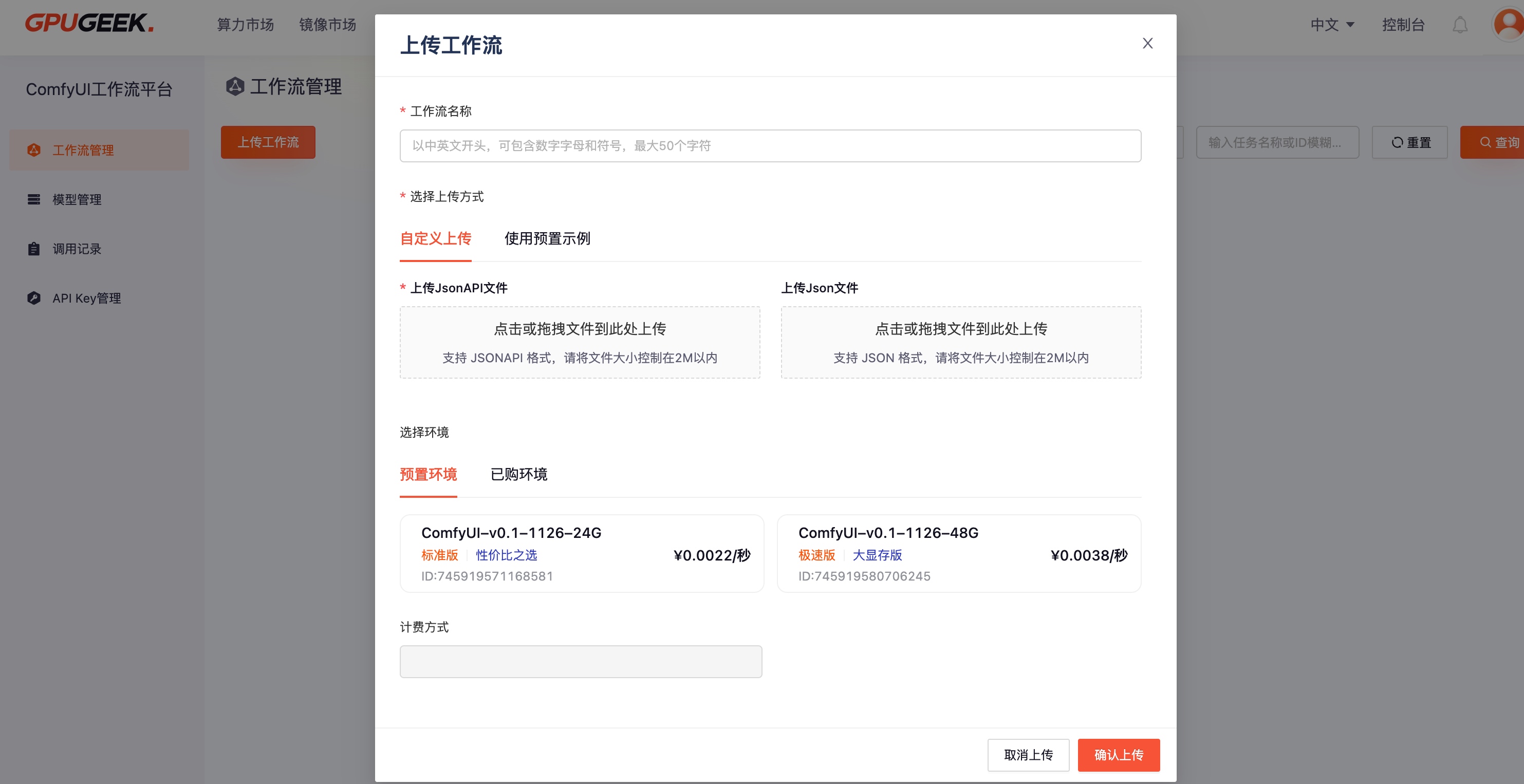Click the 确认上传 button
Viewport: 1524px width, 784px height.
click(x=1118, y=754)
